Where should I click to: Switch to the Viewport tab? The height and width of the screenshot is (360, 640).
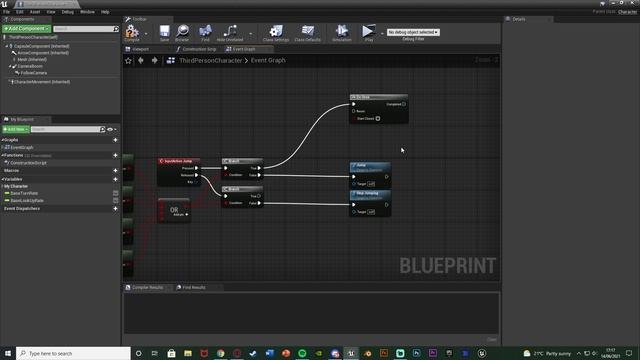tap(140, 49)
